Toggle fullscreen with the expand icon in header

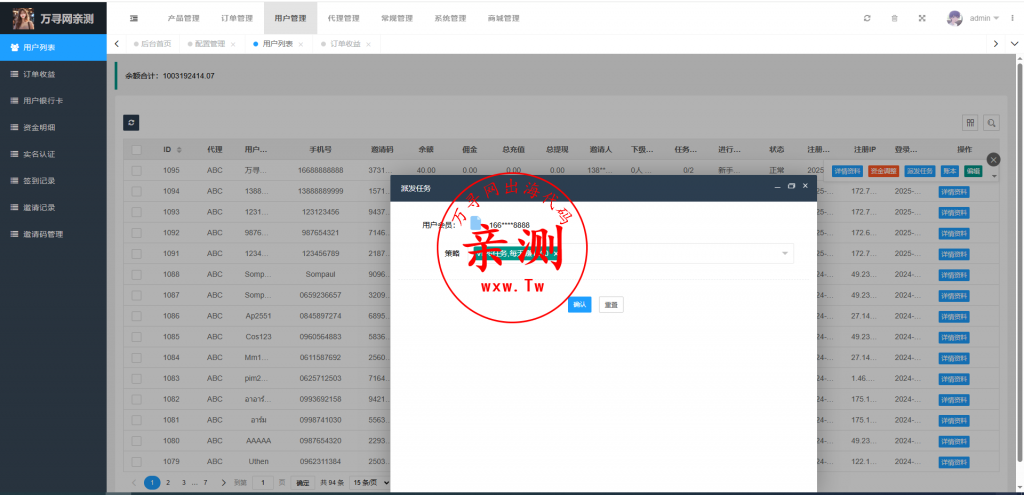[922, 18]
